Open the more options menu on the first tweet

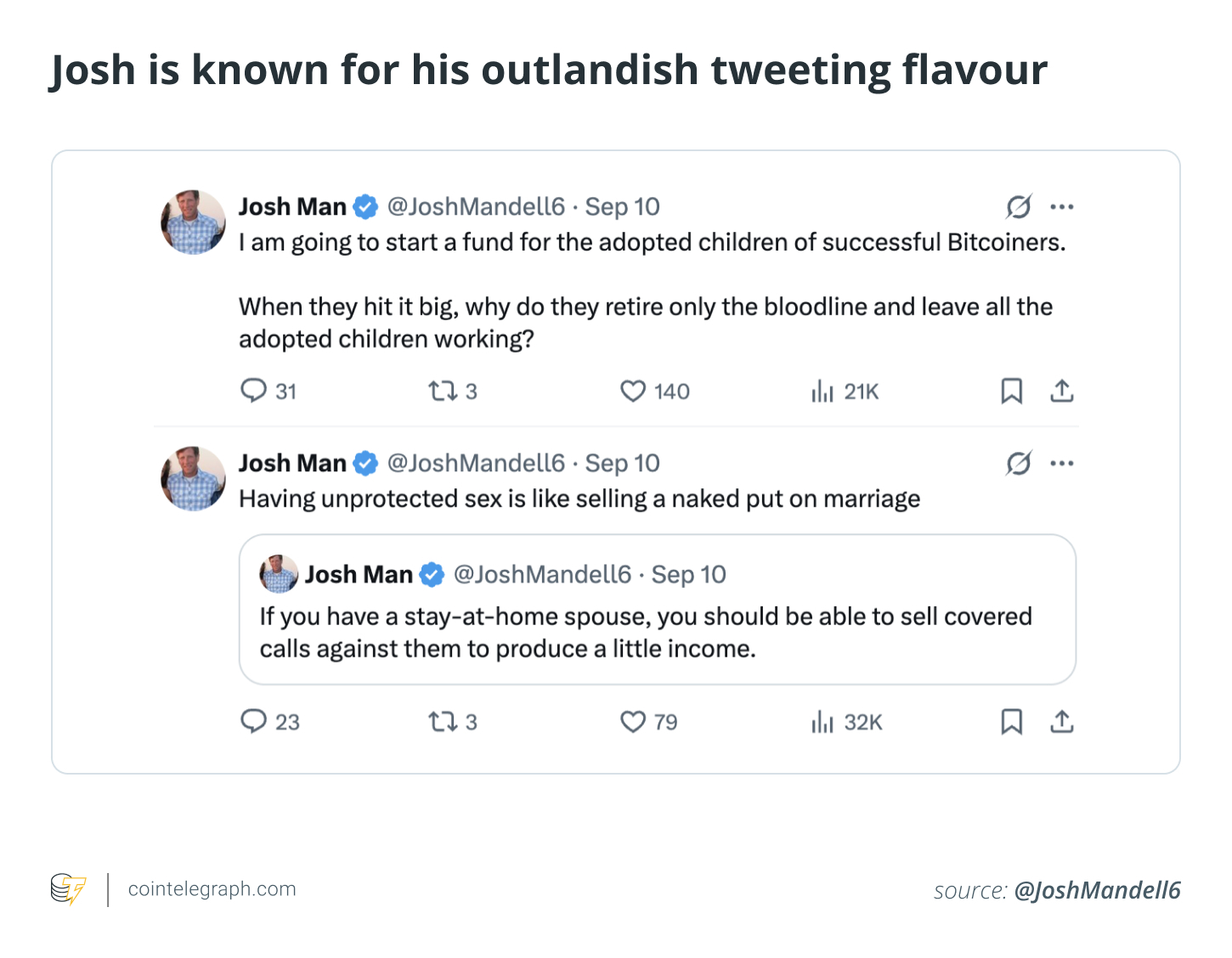[1063, 206]
